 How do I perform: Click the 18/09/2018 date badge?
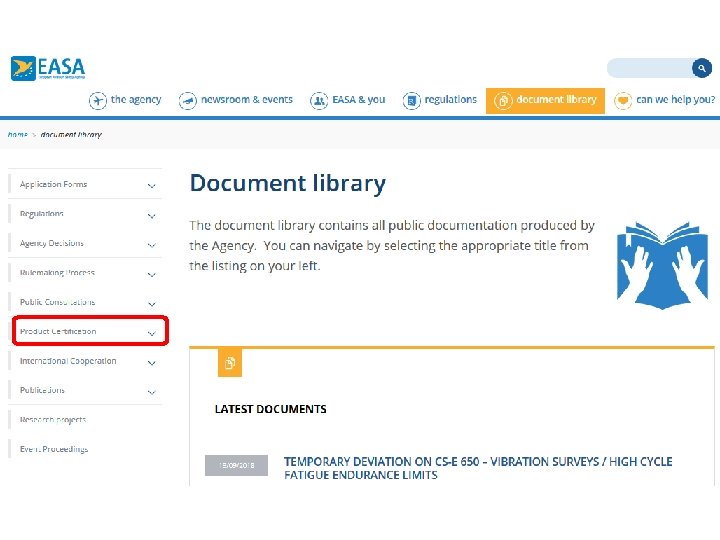236,465
